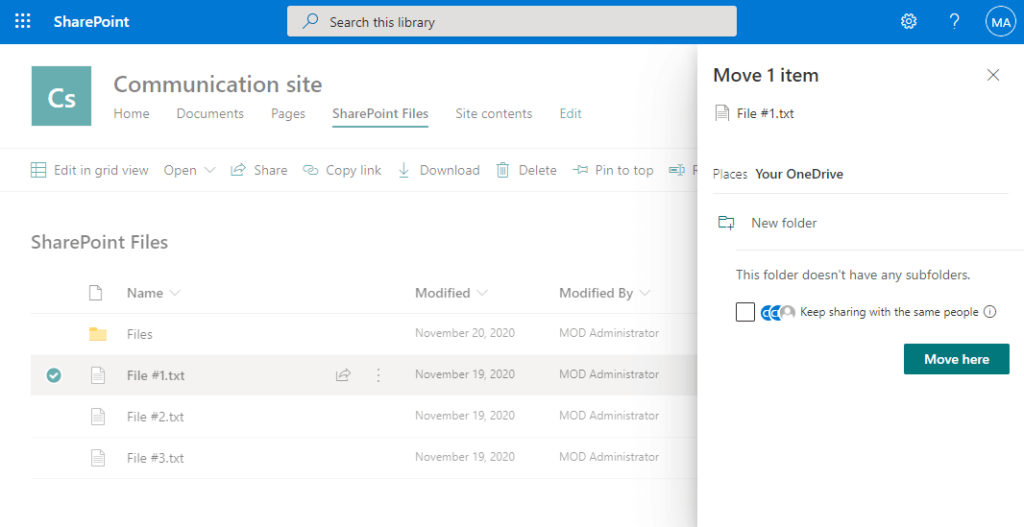Click the sharing avatars next to checkbox
1024x527 pixels.
(x=778, y=312)
